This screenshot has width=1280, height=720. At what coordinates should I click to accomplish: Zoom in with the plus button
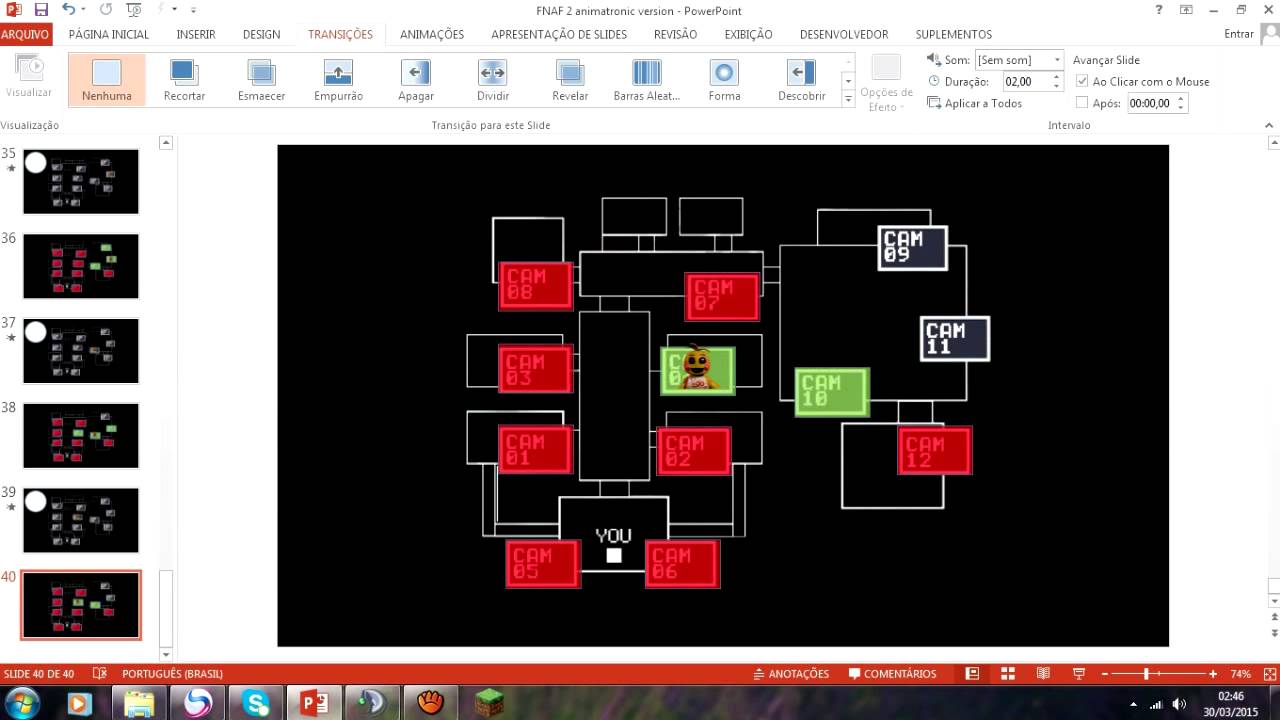click(x=1213, y=674)
